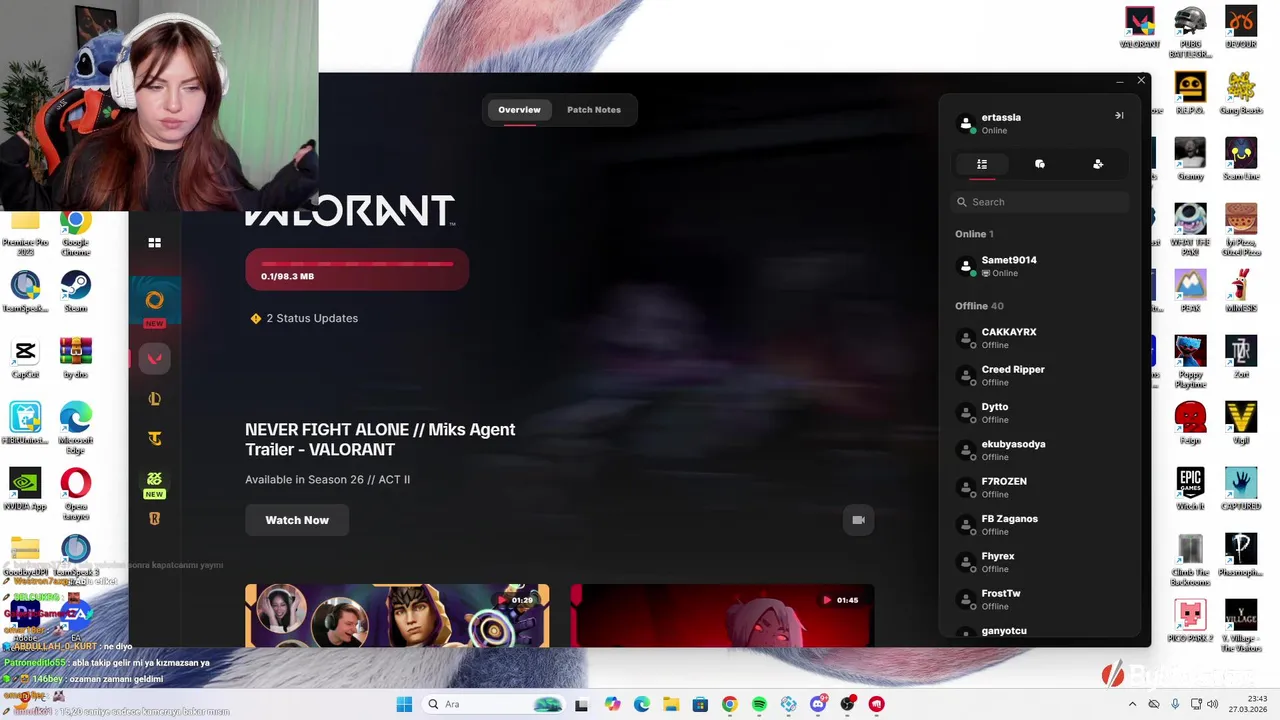The width and height of the screenshot is (1280, 720).
Task: Select offline friend FrostTw
Action: (x=1040, y=599)
